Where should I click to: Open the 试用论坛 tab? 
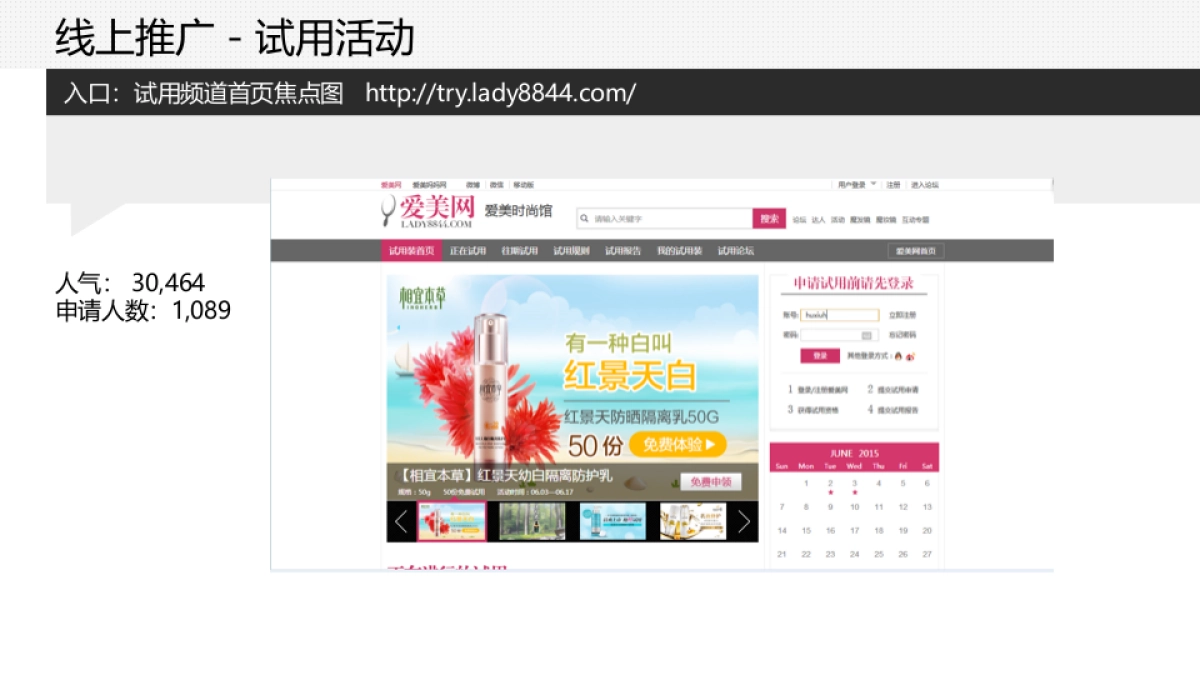[x=736, y=250]
